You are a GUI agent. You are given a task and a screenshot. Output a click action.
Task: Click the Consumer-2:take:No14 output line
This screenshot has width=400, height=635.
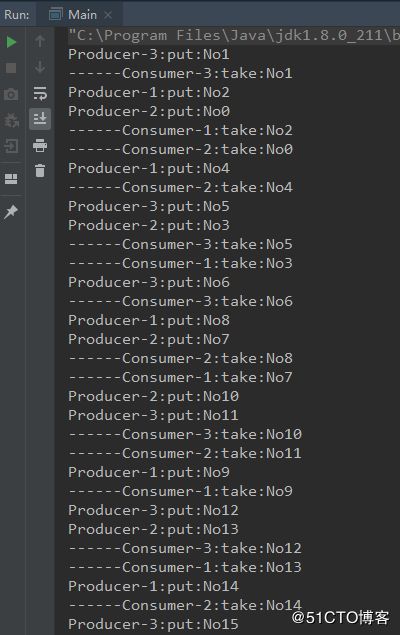185,605
